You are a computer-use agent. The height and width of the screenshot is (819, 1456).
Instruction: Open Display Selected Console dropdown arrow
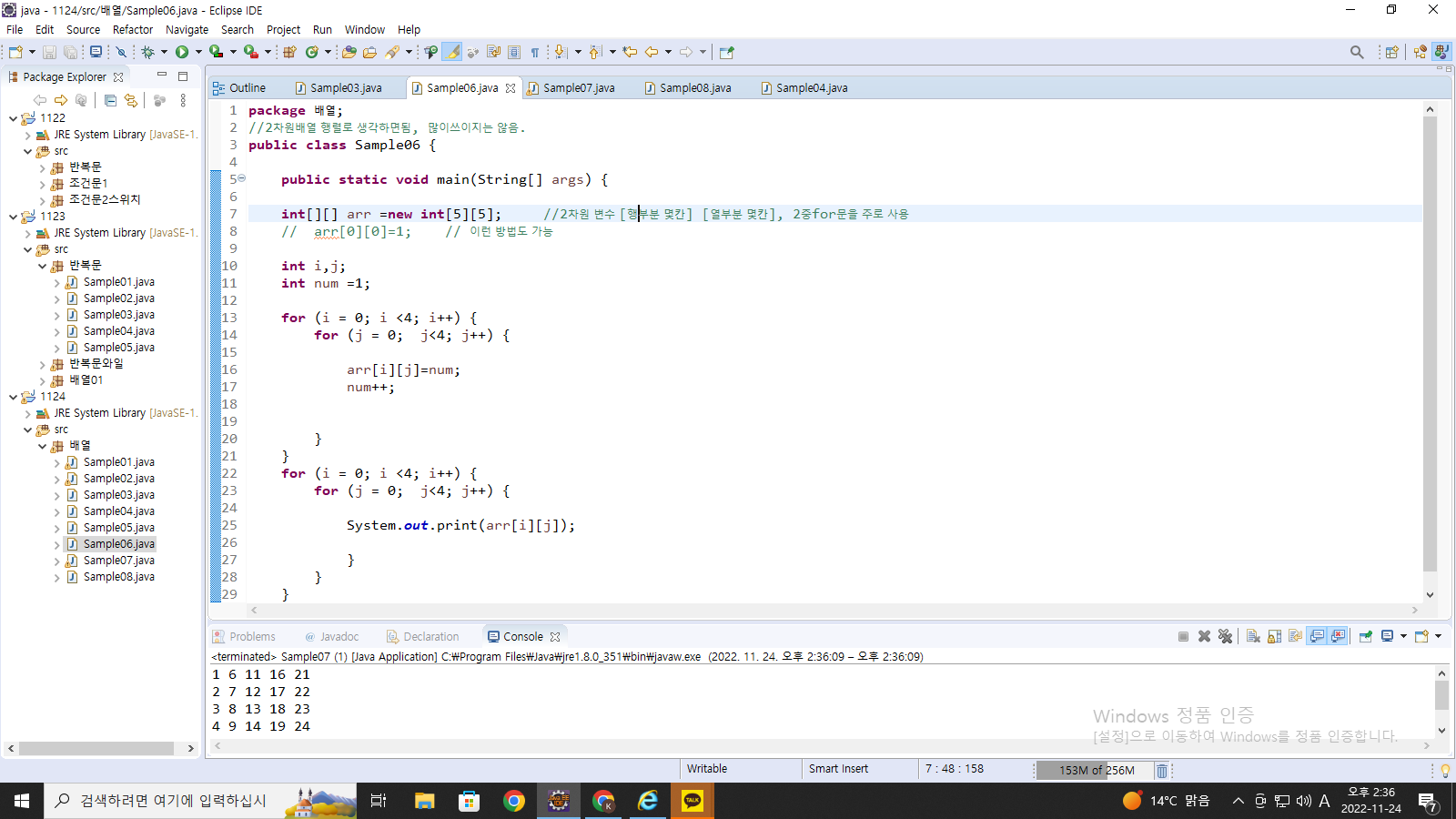[x=1403, y=636]
